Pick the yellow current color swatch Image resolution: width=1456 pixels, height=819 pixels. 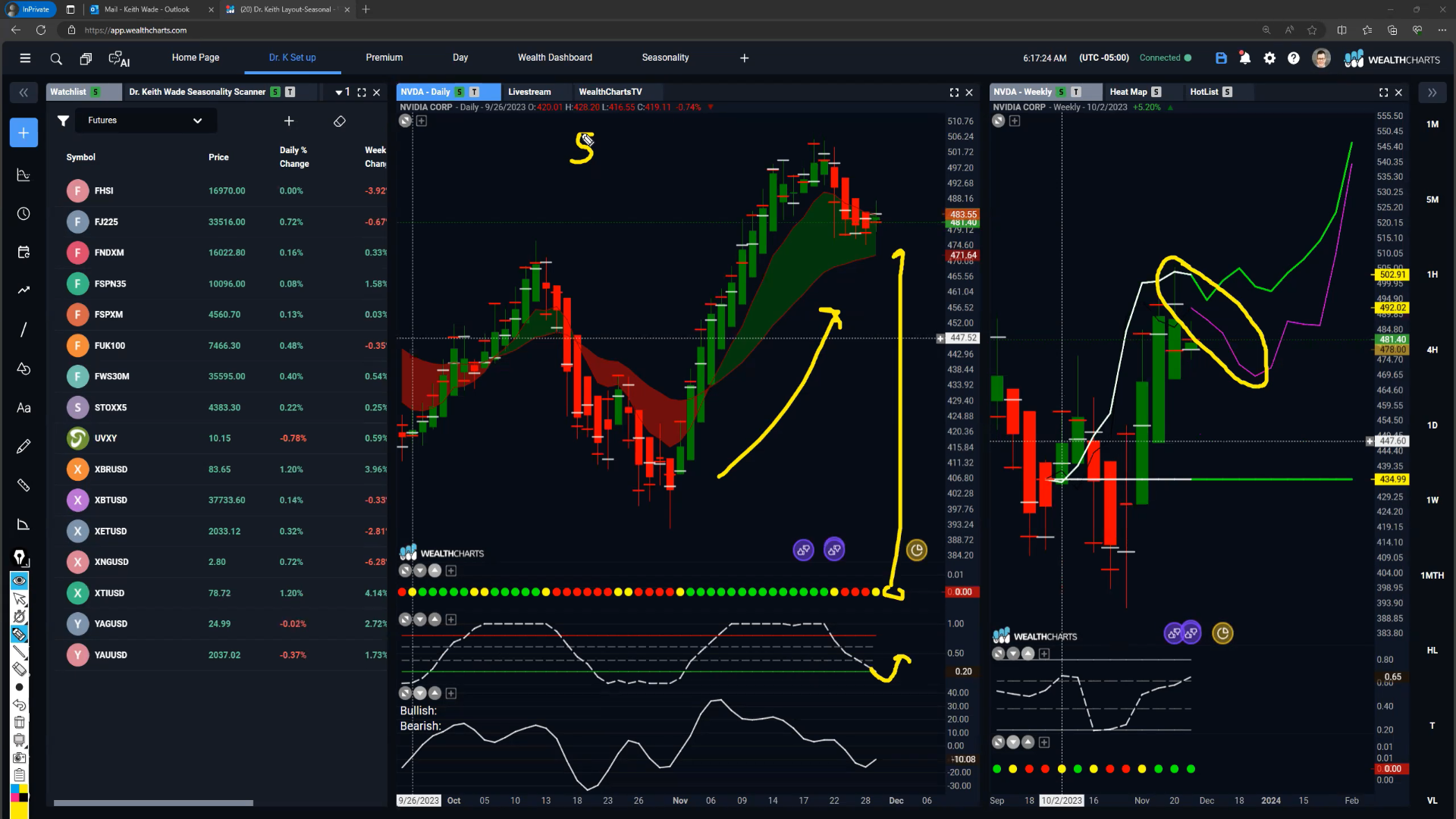(20, 810)
